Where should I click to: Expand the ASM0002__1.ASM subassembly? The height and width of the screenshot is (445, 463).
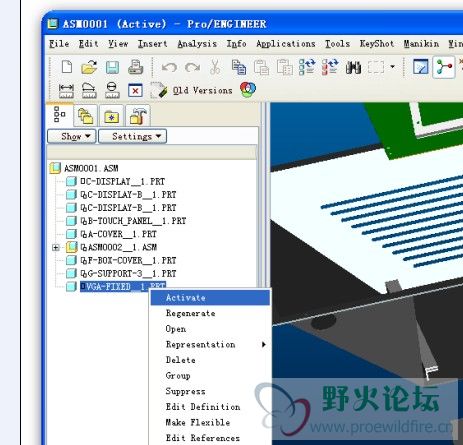[56, 247]
